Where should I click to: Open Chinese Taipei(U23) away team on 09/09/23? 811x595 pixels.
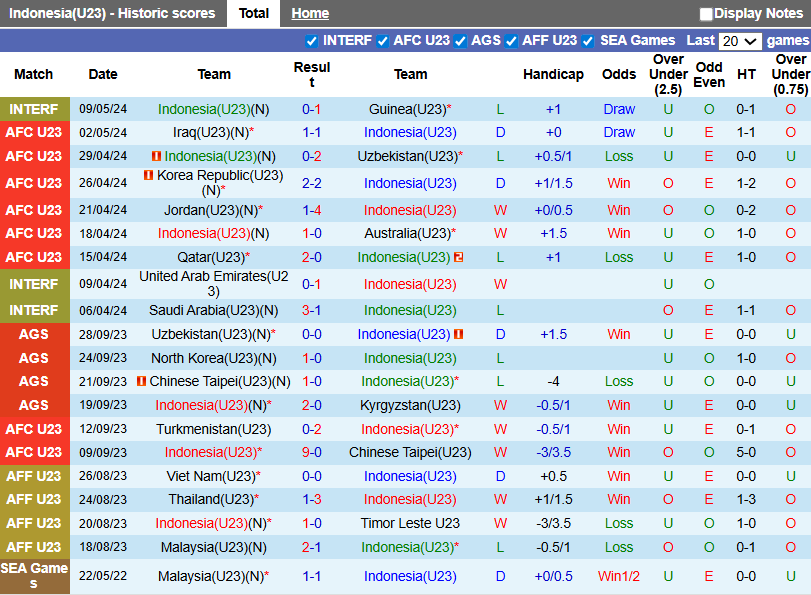410,452
